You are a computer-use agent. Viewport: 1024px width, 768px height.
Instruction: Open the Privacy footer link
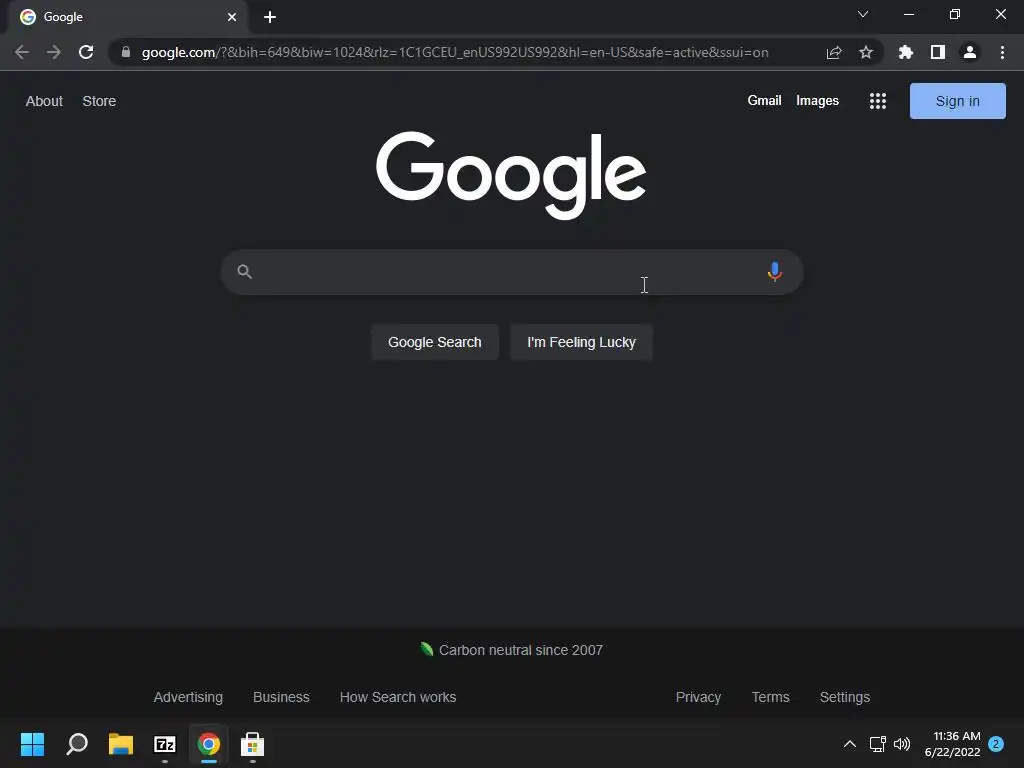point(698,697)
